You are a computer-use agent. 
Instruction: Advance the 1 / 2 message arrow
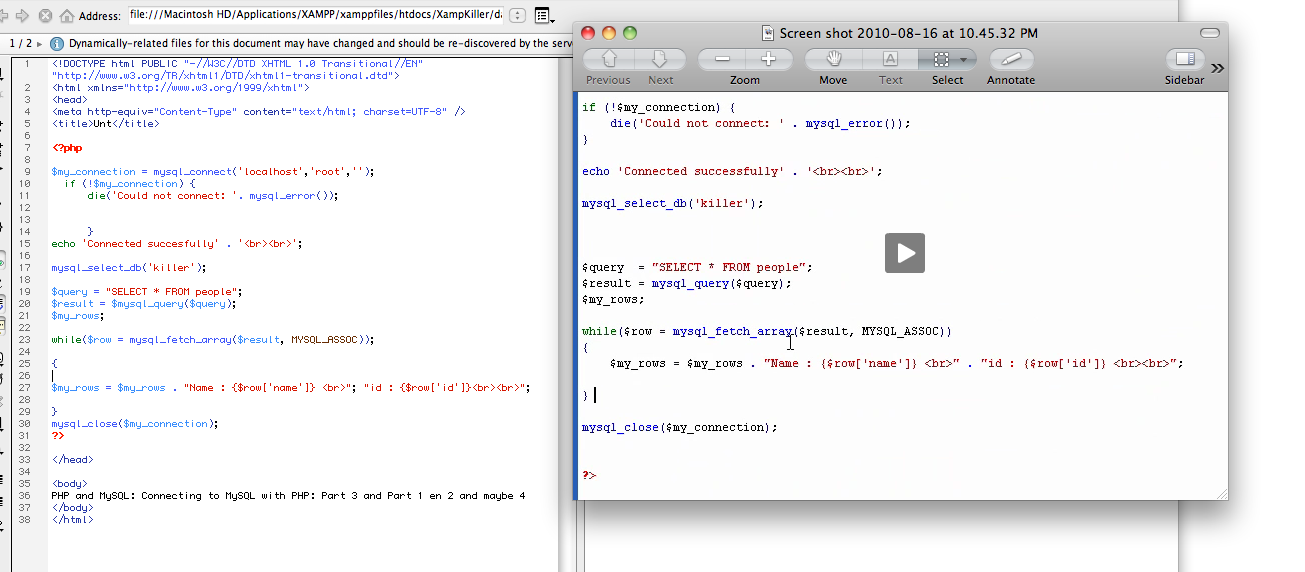(40, 44)
